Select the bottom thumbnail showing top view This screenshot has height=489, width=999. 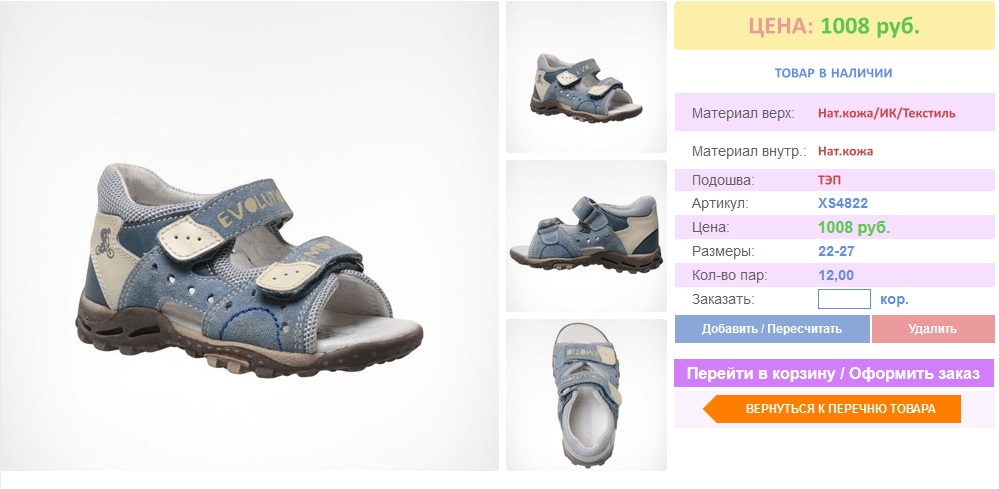tap(586, 395)
